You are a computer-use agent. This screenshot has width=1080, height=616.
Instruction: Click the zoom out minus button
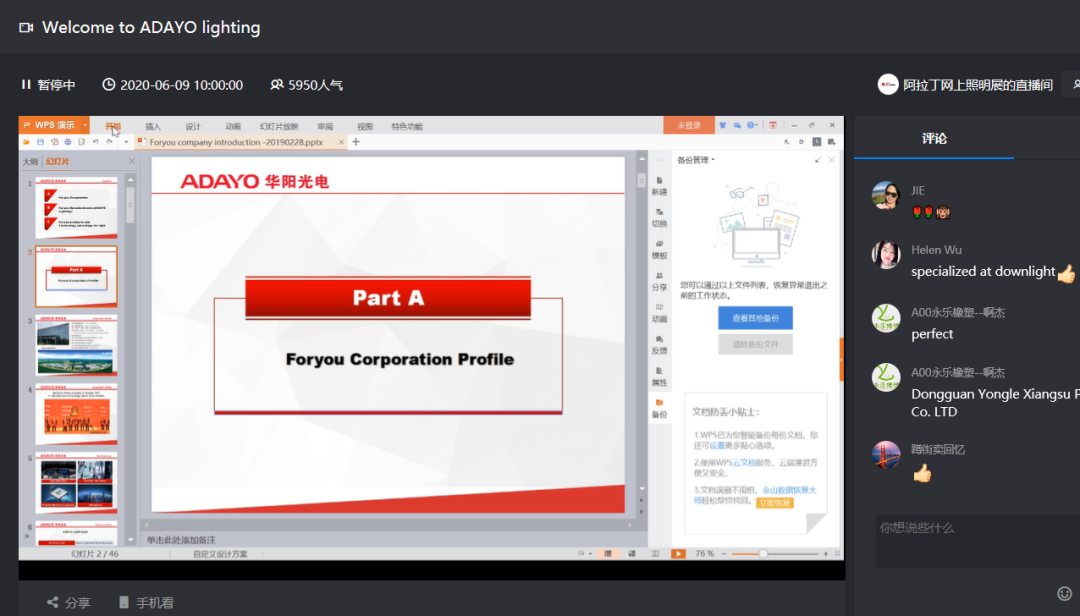[x=724, y=553]
